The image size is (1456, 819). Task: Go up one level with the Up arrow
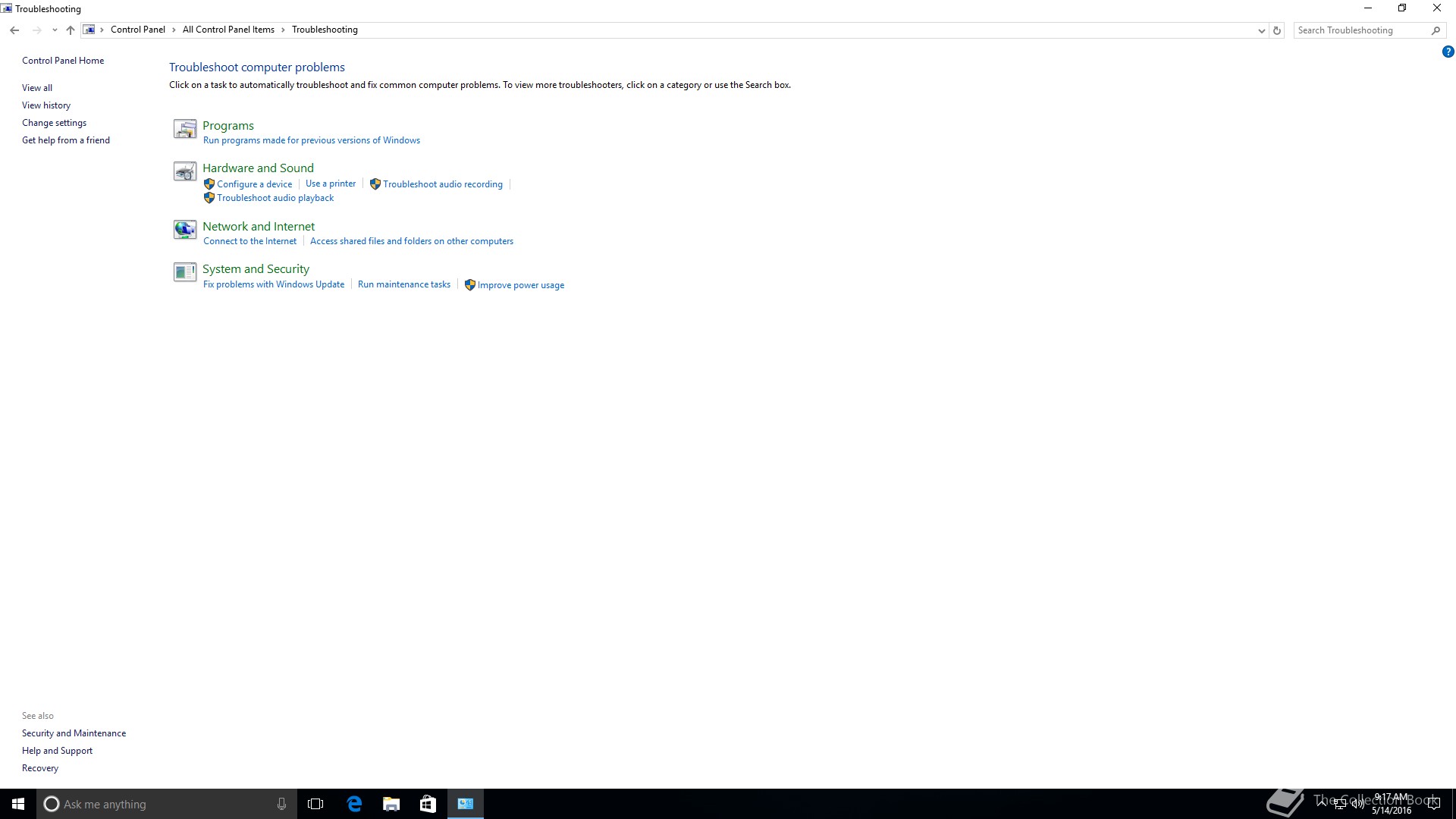[x=71, y=30]
